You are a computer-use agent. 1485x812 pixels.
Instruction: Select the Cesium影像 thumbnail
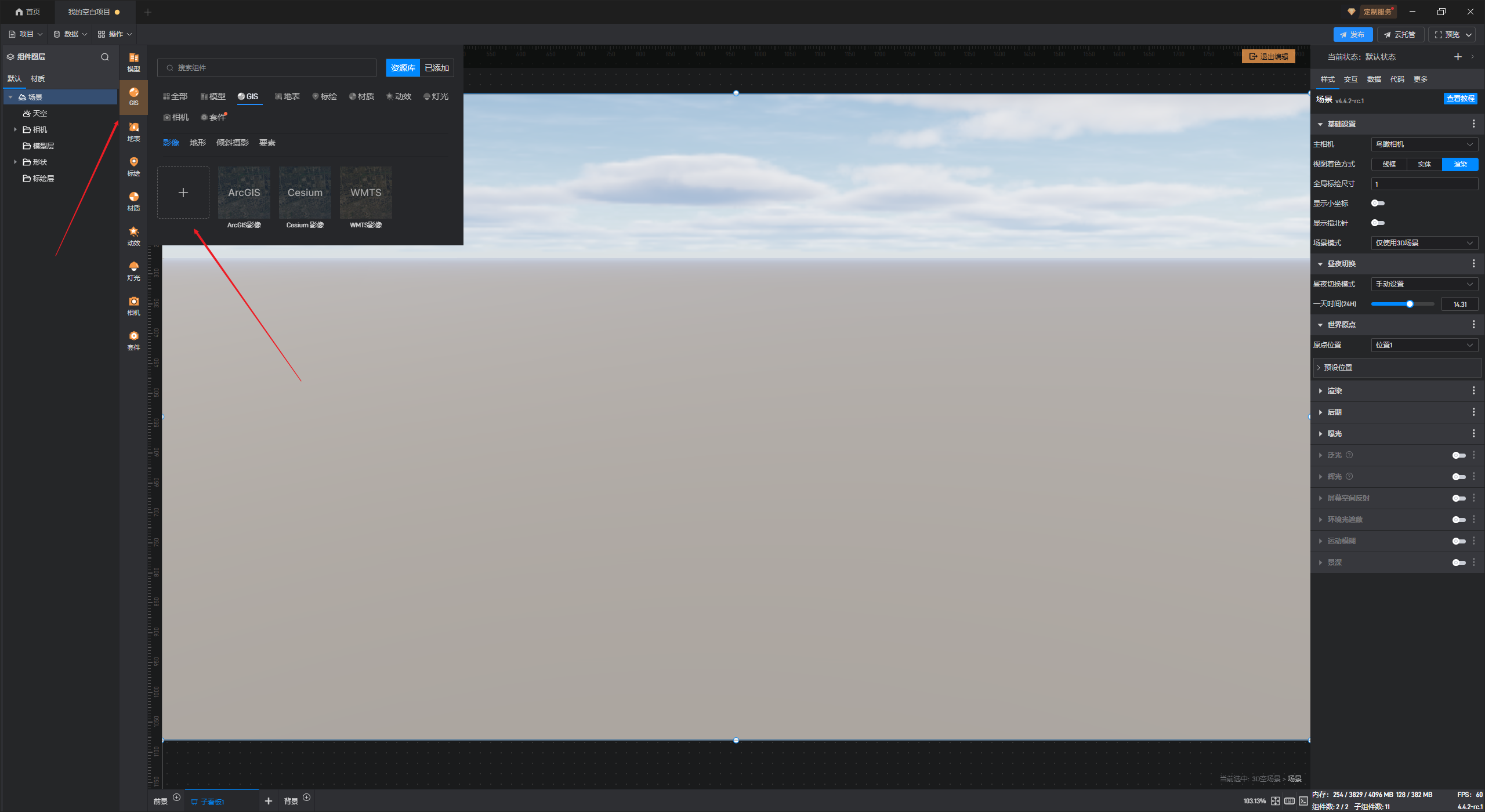(305, 193)
